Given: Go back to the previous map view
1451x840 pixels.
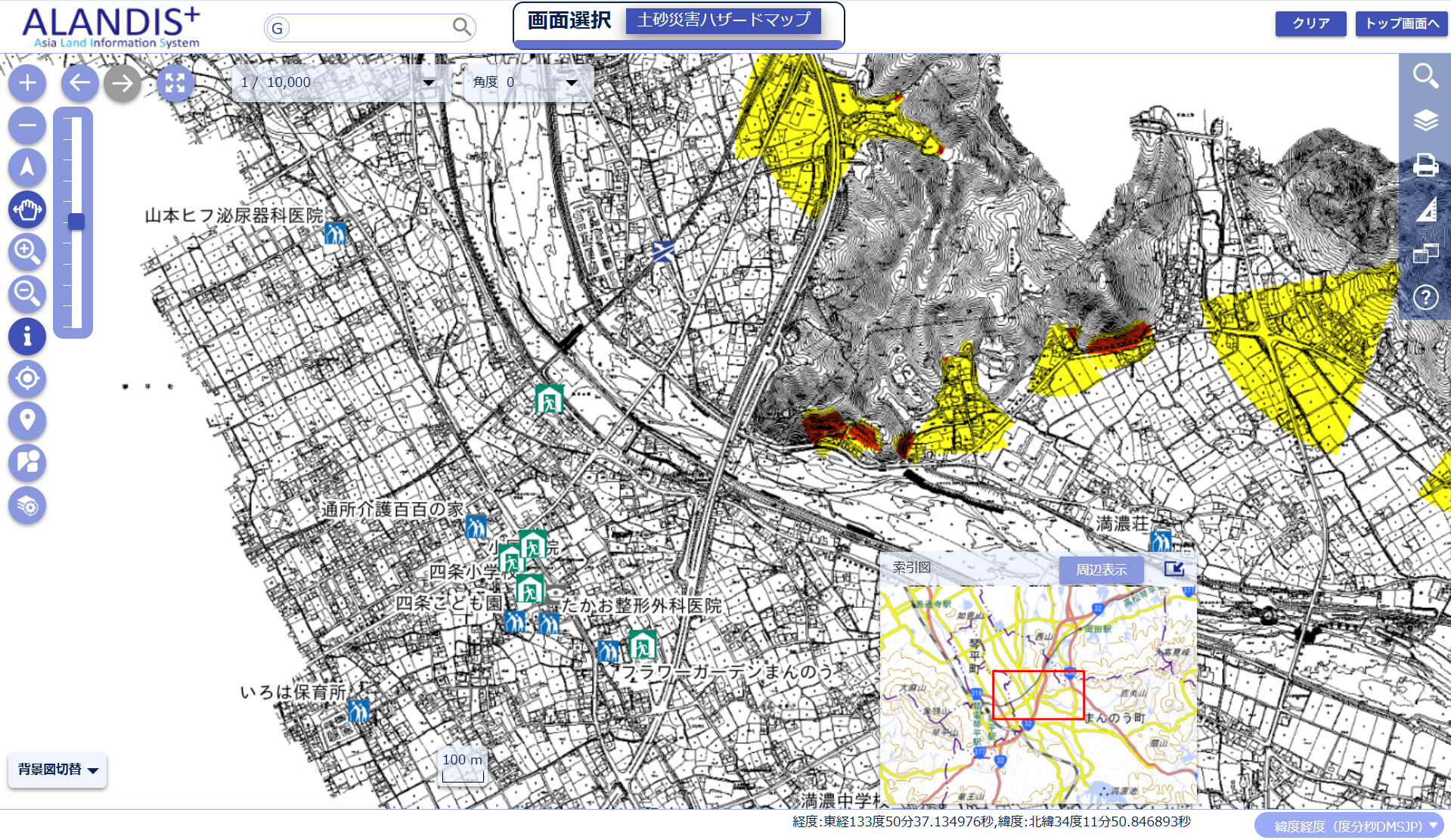Looking at the screenshot, I should click(79, 83).
